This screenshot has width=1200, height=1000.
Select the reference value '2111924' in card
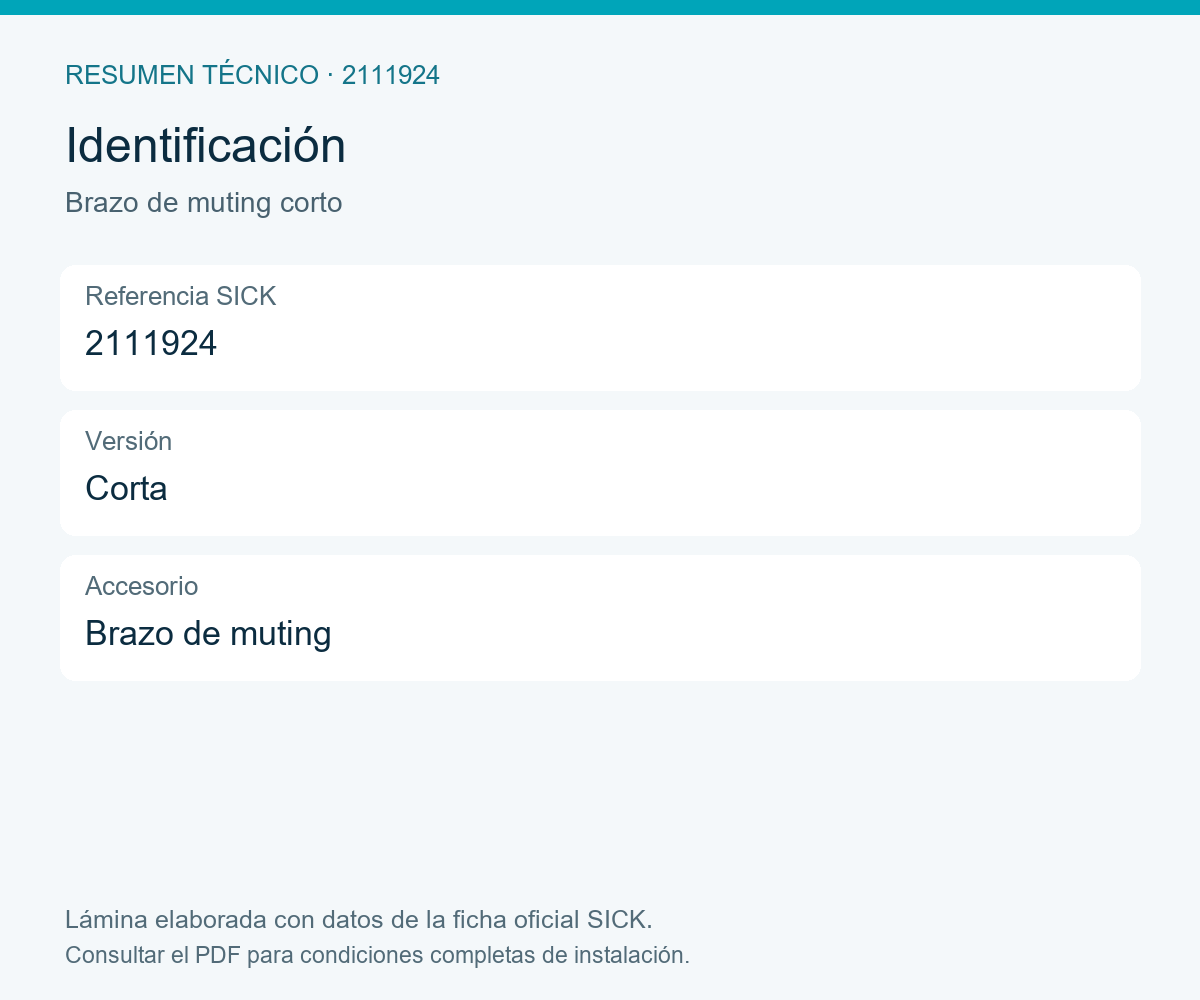(x=151, y=343)
